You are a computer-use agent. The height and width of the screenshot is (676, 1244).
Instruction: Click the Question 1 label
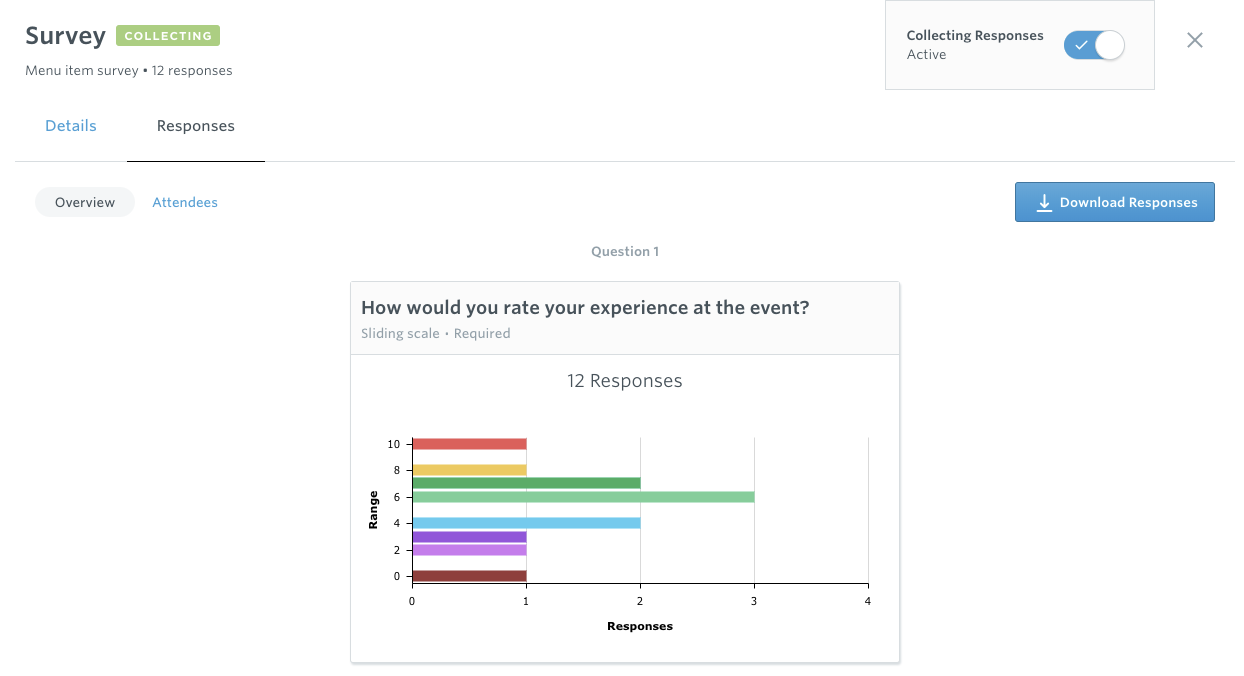625,252
